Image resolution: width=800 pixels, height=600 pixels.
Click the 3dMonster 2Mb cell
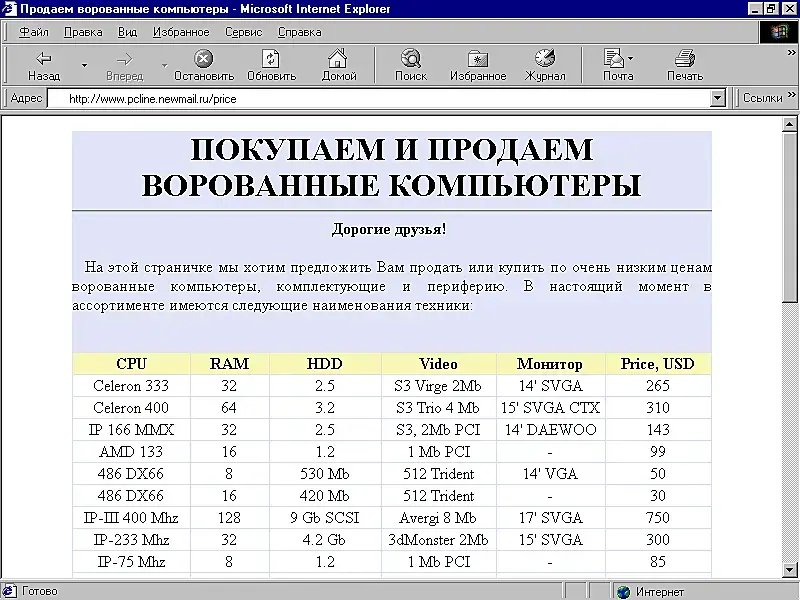[438, 540]
